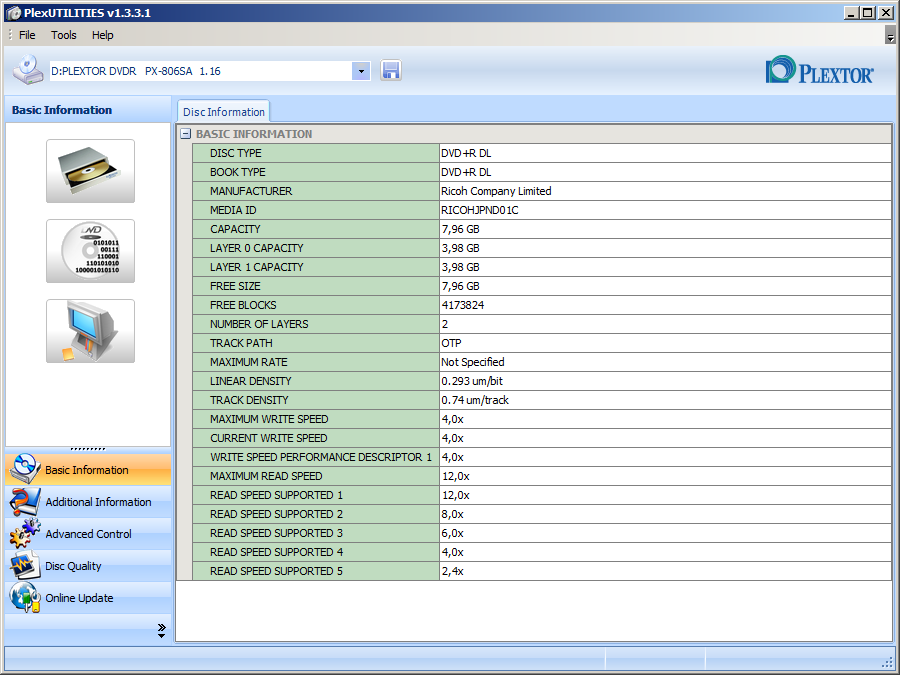Click the disc data information icon

(x=91, y=251)
